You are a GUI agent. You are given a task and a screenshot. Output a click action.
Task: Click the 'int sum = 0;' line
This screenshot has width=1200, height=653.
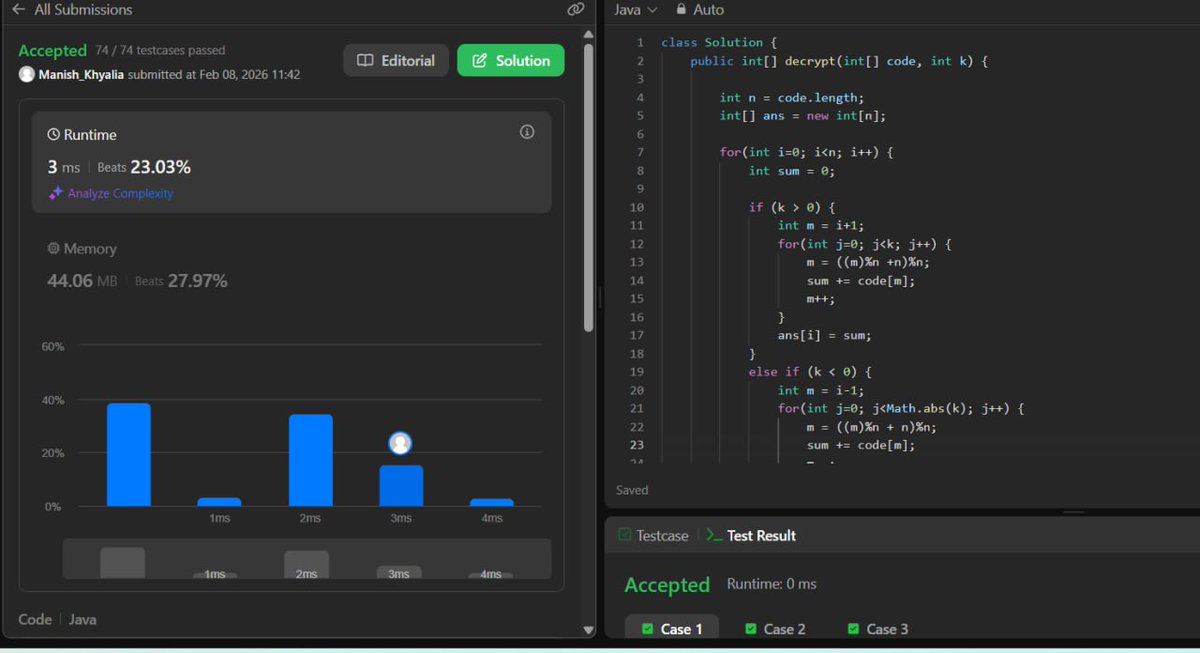point(791,170)
